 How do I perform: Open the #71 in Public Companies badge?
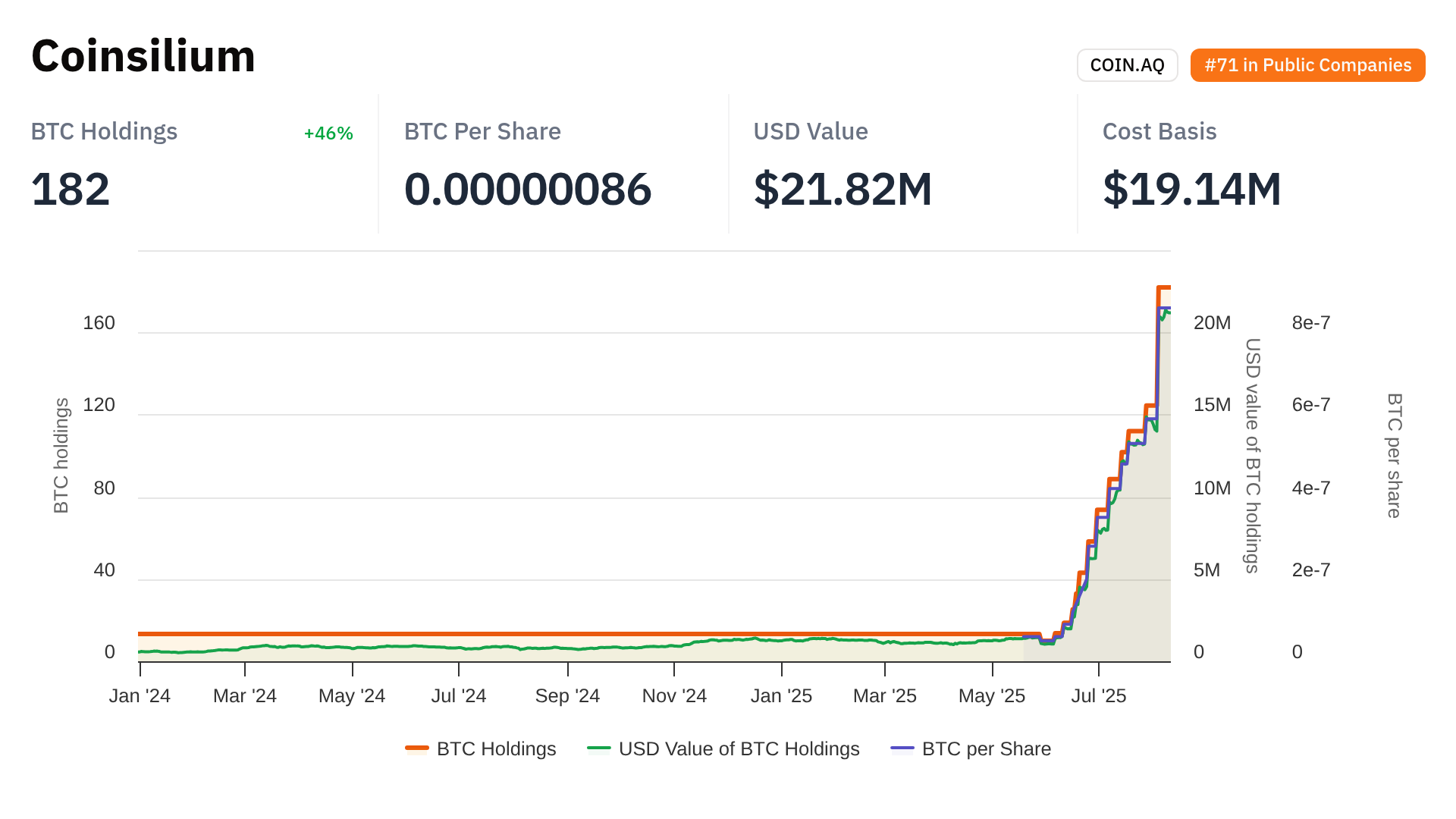(1307, 65)
